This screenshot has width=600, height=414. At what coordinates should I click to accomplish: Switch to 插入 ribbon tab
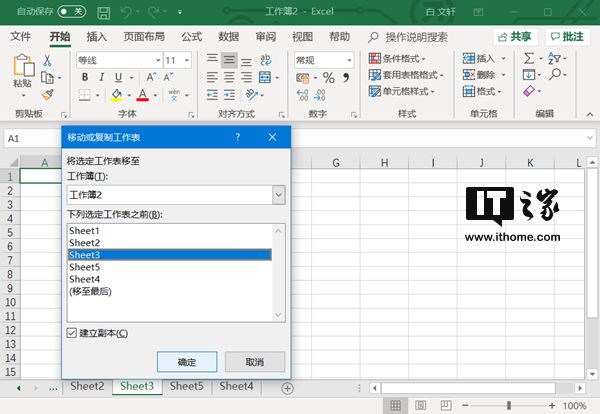coord(96,37)
